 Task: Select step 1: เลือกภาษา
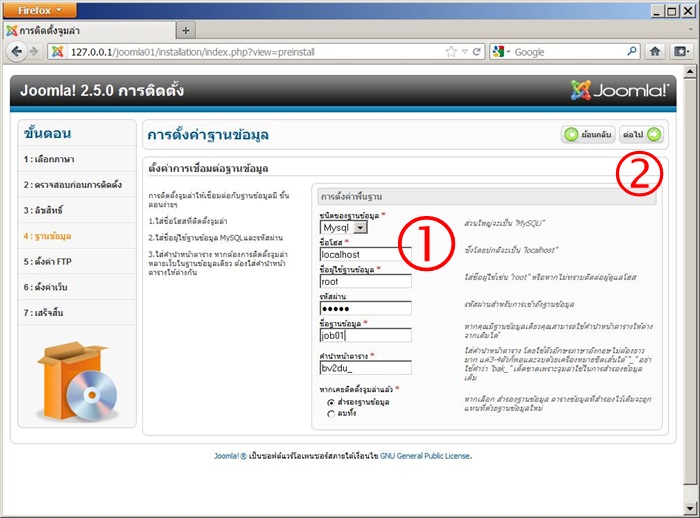49,159
